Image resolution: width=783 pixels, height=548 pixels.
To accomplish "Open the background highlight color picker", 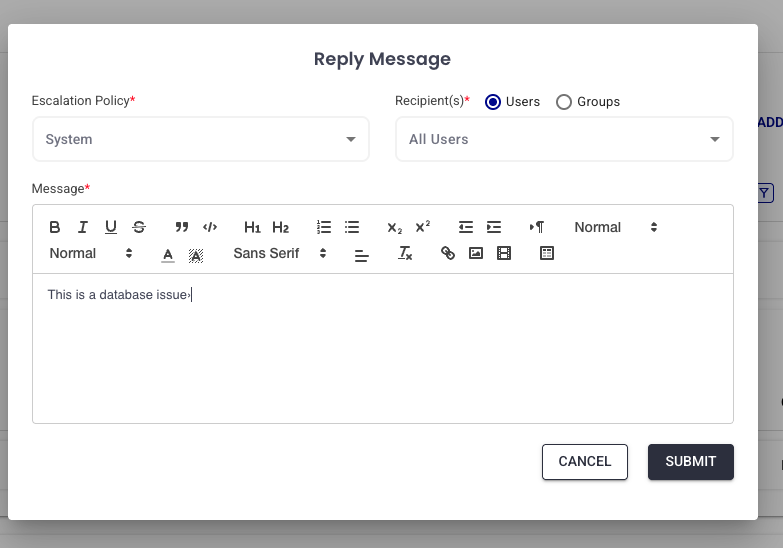I will [196, 255].
